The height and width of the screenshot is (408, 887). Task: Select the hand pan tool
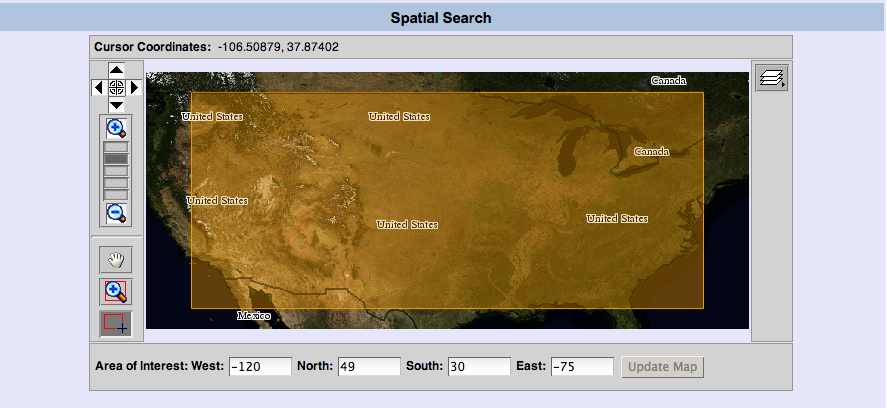tap(116, 260)
